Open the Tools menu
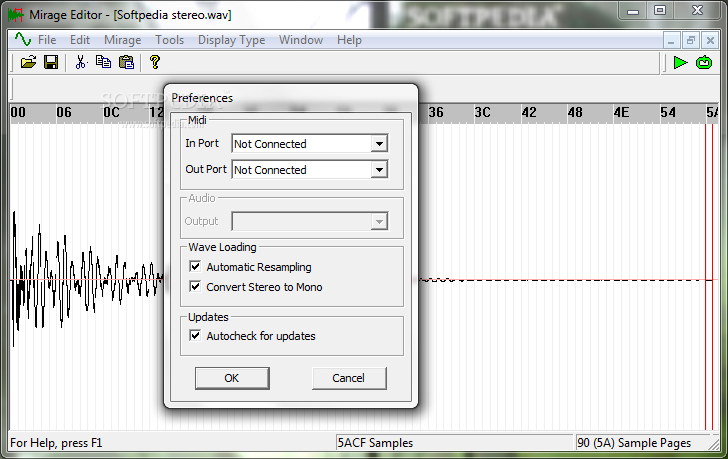 point(169,40)
